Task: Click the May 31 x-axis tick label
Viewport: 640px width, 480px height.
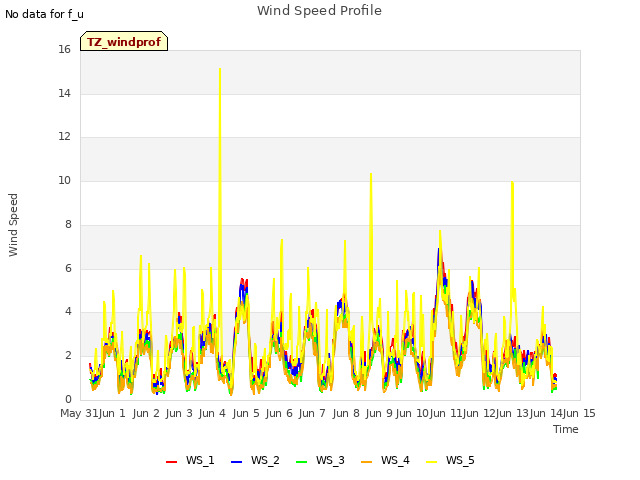Action: click(79, 413)
